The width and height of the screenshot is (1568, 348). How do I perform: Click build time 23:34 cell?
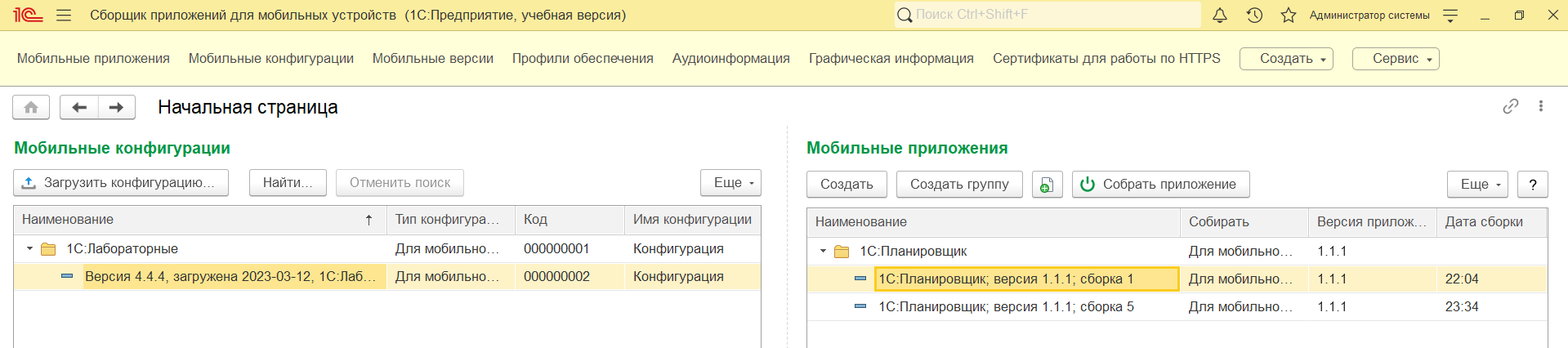[1491, 306]
